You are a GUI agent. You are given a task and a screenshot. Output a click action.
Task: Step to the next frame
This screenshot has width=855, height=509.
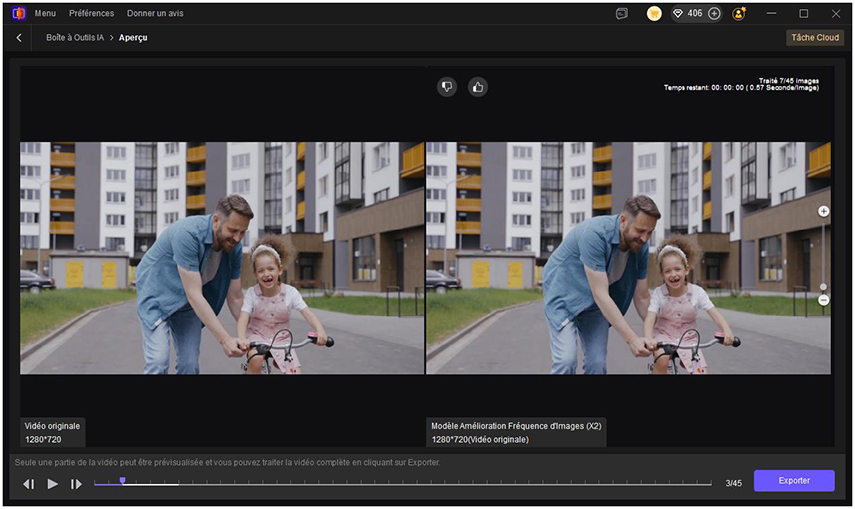pyautogui.click(x=76, y=484)
